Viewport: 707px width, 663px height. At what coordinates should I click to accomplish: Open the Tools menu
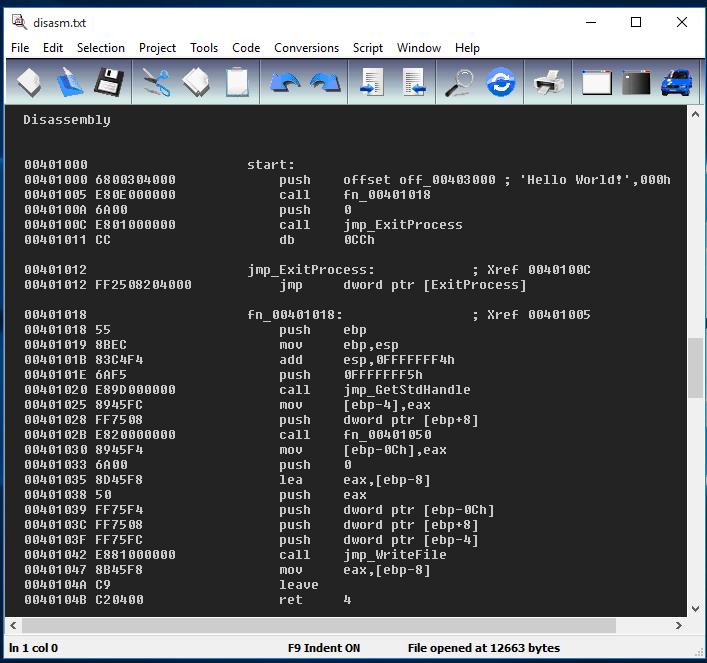(x=204, y=48)
